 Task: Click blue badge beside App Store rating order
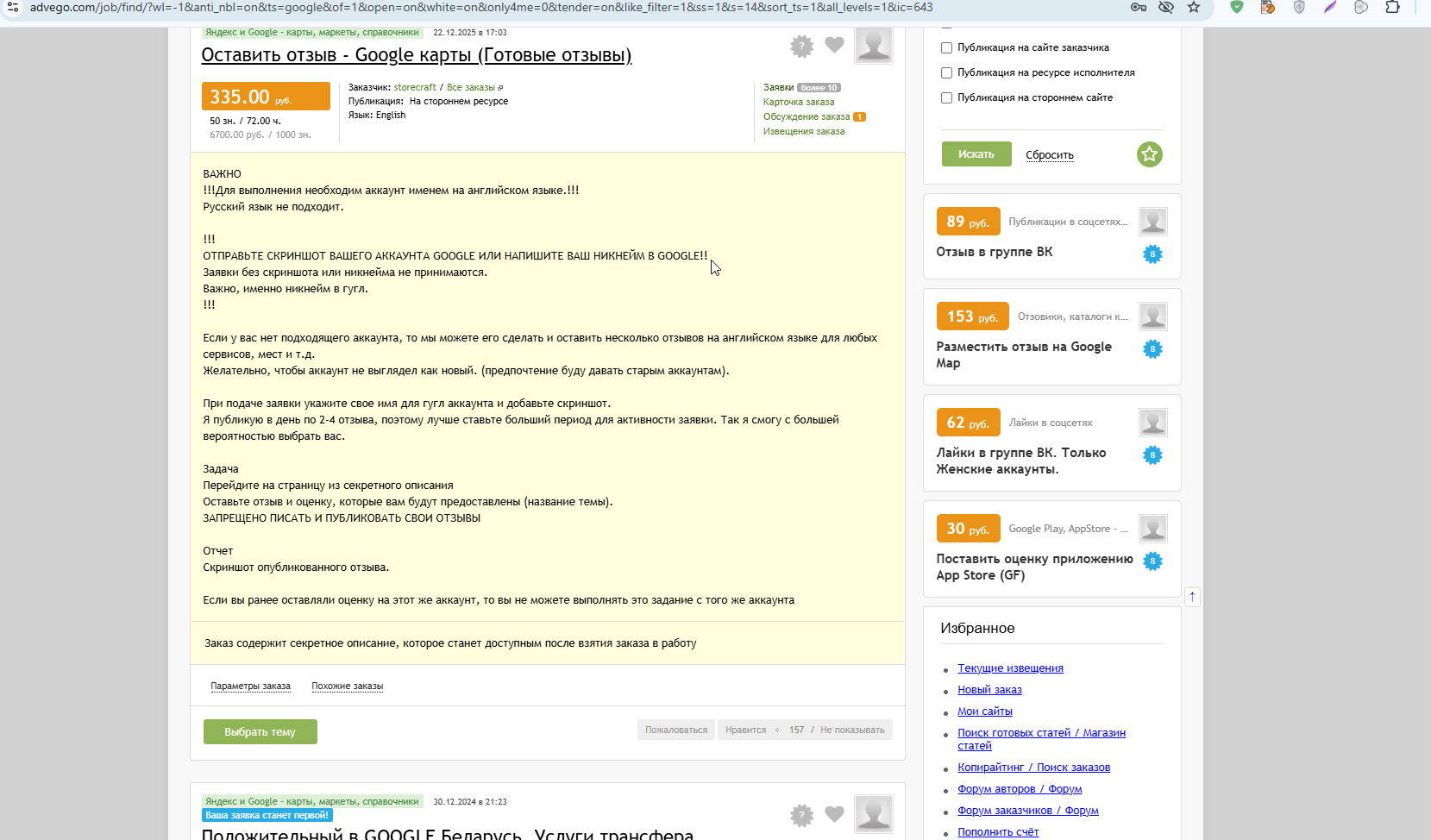[x=1152, y=561]
